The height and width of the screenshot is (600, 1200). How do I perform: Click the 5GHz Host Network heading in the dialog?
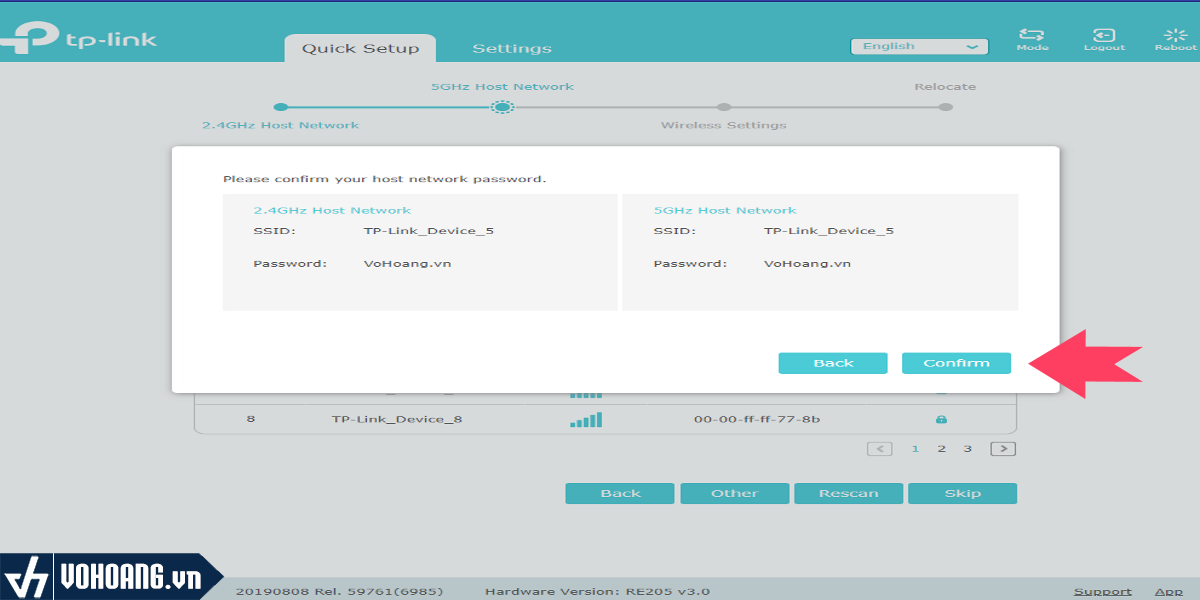coord(725,210)
